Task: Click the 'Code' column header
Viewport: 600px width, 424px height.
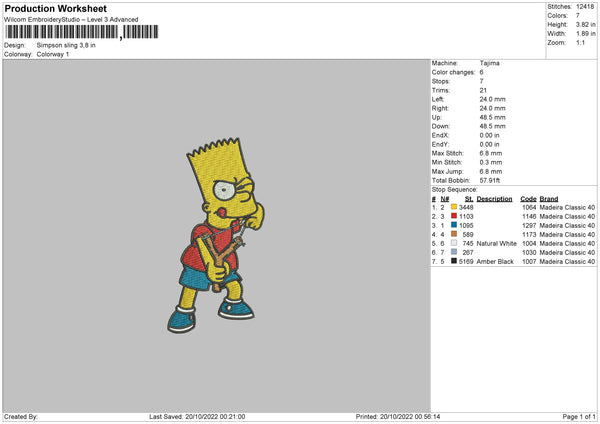Action: pyautogui.click(x=528, y=199)
